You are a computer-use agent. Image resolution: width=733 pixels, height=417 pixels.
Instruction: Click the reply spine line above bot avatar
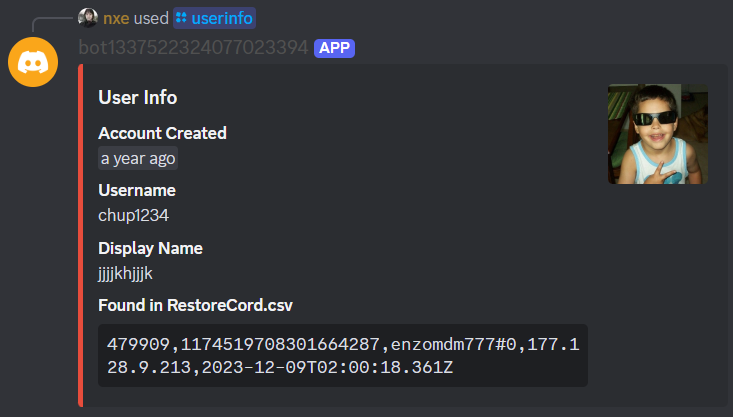click(50, 20)
